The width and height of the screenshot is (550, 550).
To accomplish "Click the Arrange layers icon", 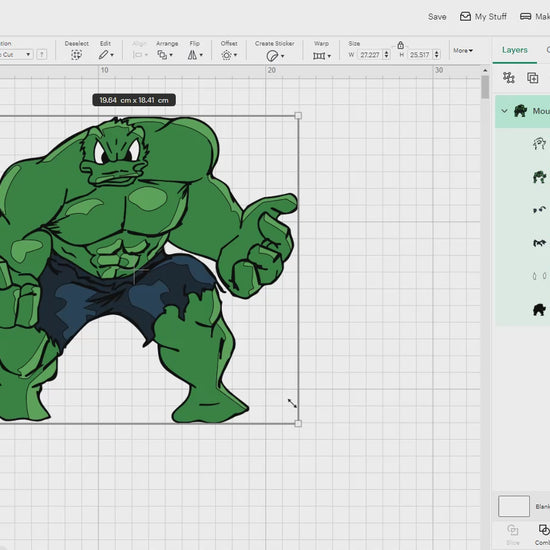I will click(162, 55).
